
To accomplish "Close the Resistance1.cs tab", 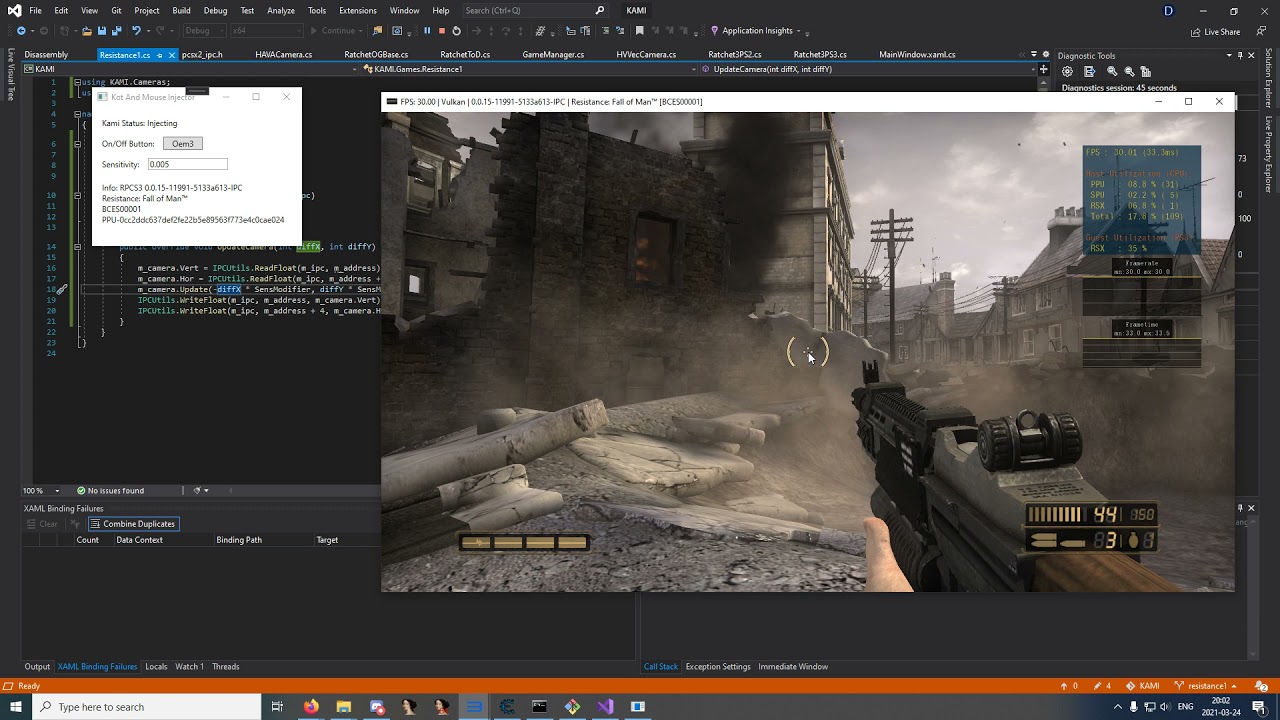I will coord(172,55).
